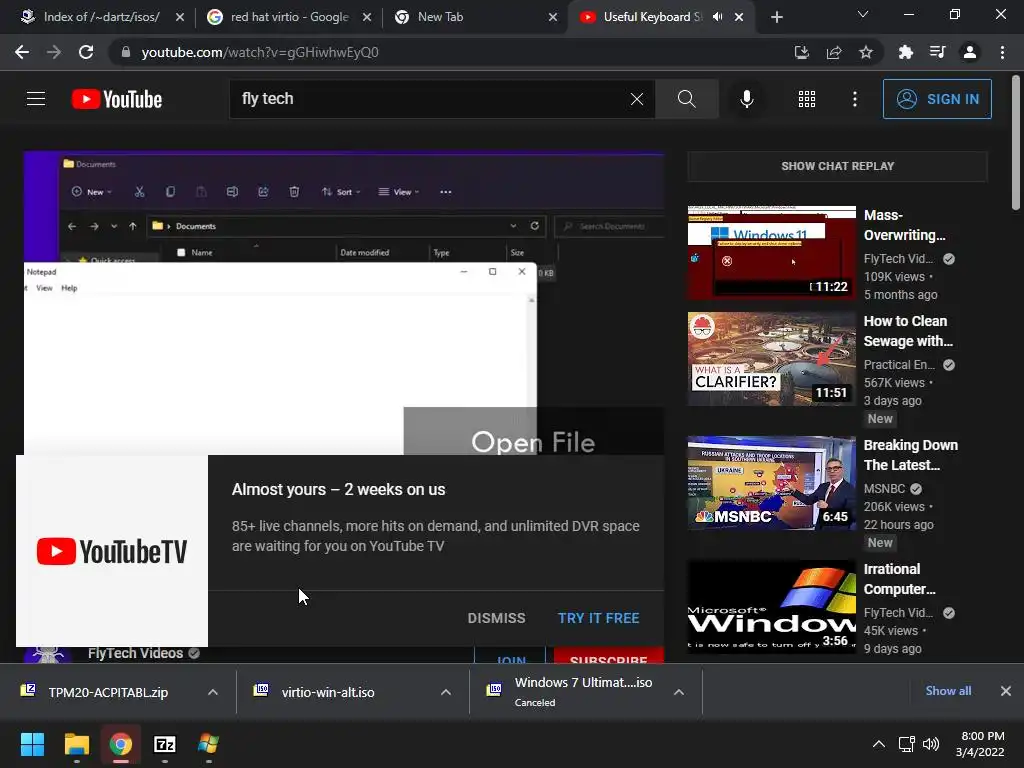This screenshot has height=768, width=1024.
Task: Open 'What is a Clarifier' video thumbnail
Action: [x=771, y=359]
